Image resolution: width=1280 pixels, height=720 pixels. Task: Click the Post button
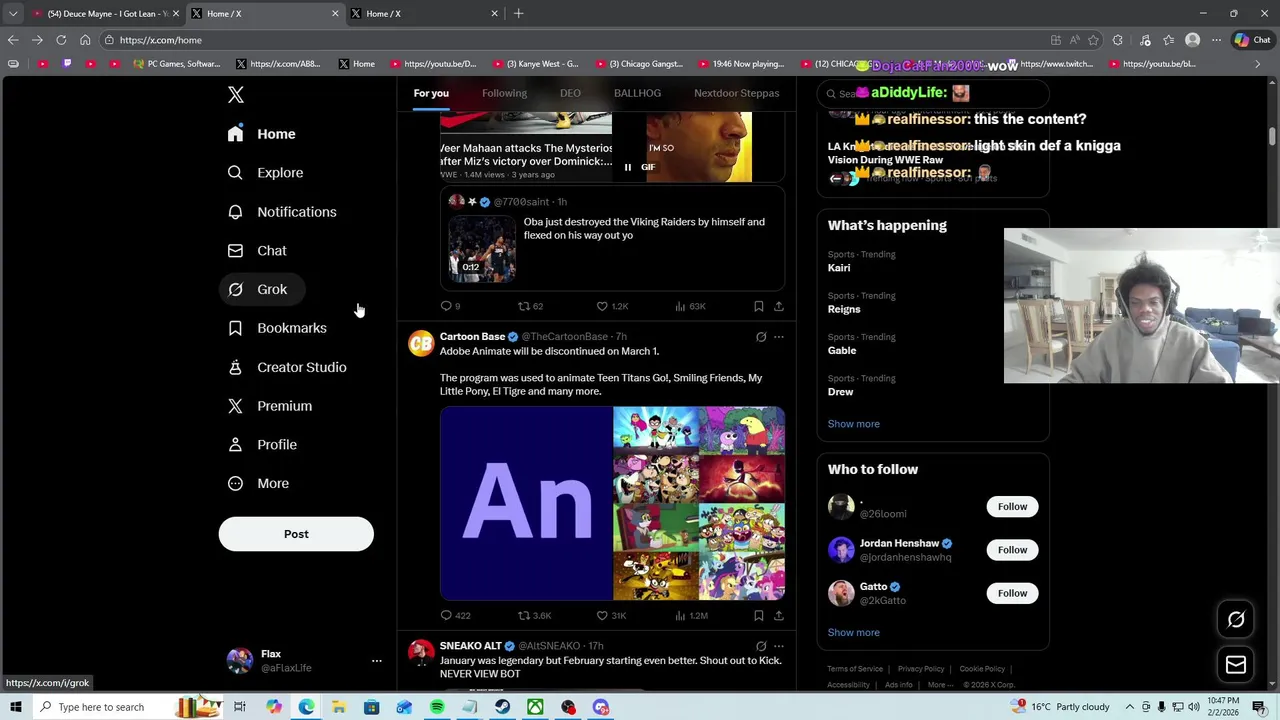[x=296, y=534]
